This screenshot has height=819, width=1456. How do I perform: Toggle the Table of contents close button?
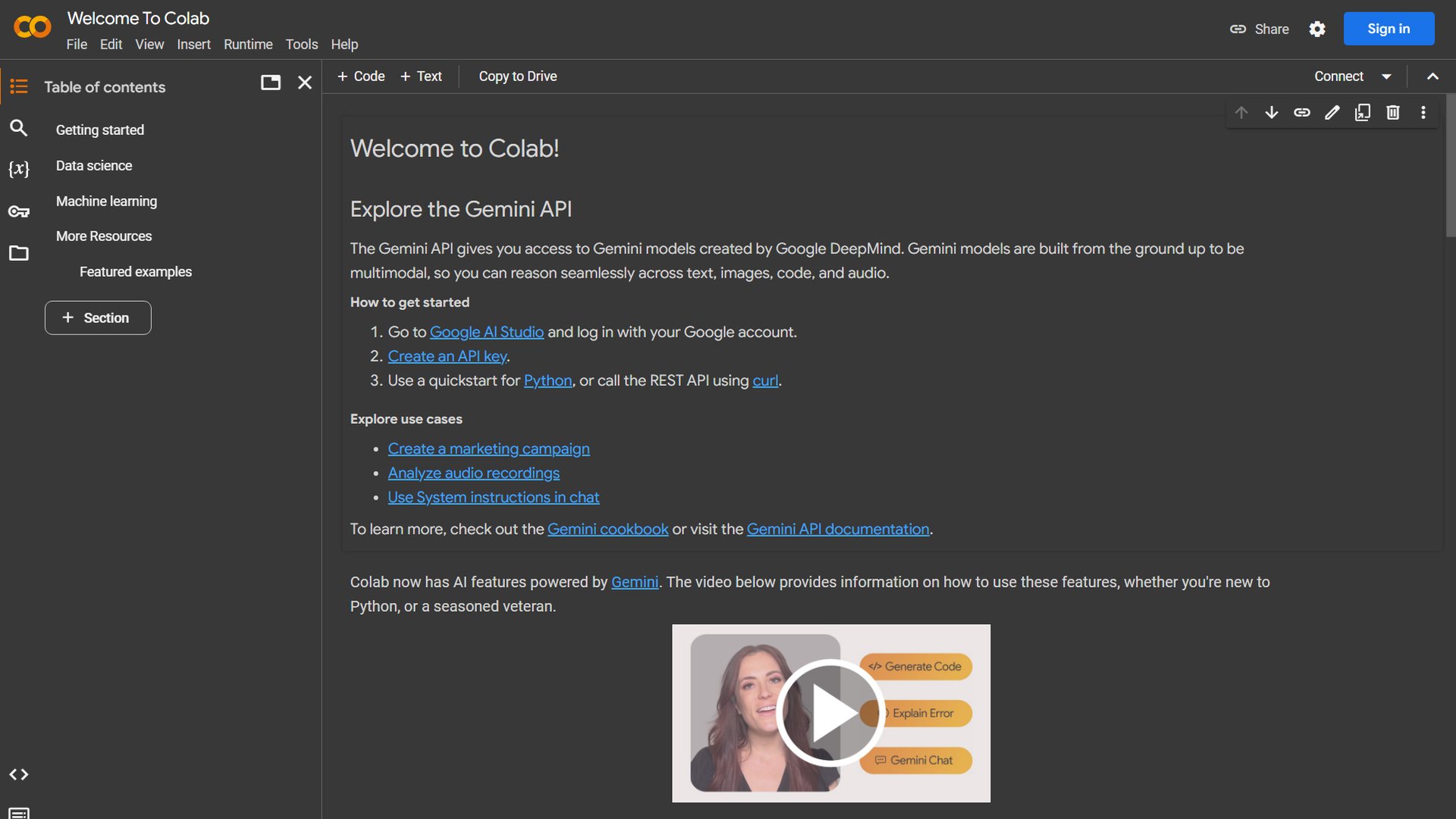tap(304, 82)
